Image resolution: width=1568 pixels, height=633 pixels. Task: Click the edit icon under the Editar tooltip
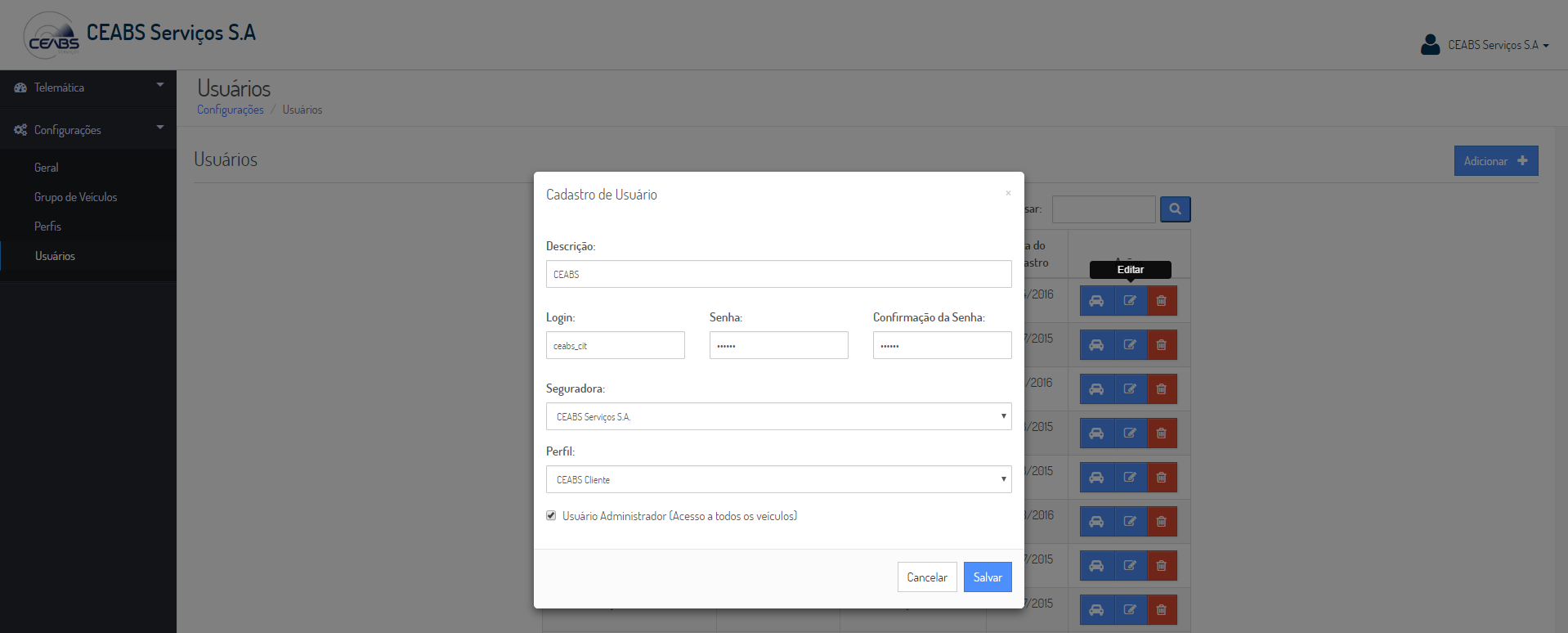tap(1130, 301)
